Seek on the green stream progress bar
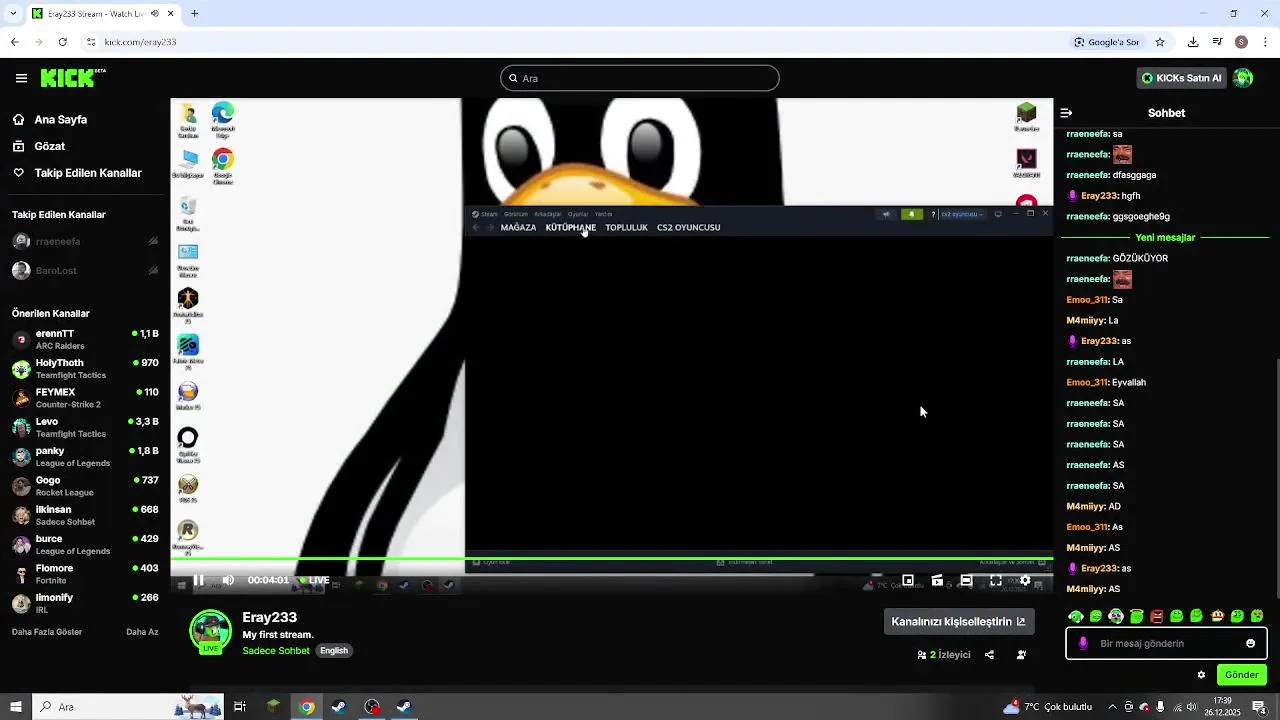Screen dimensions: 1280x720 [611, 558]
